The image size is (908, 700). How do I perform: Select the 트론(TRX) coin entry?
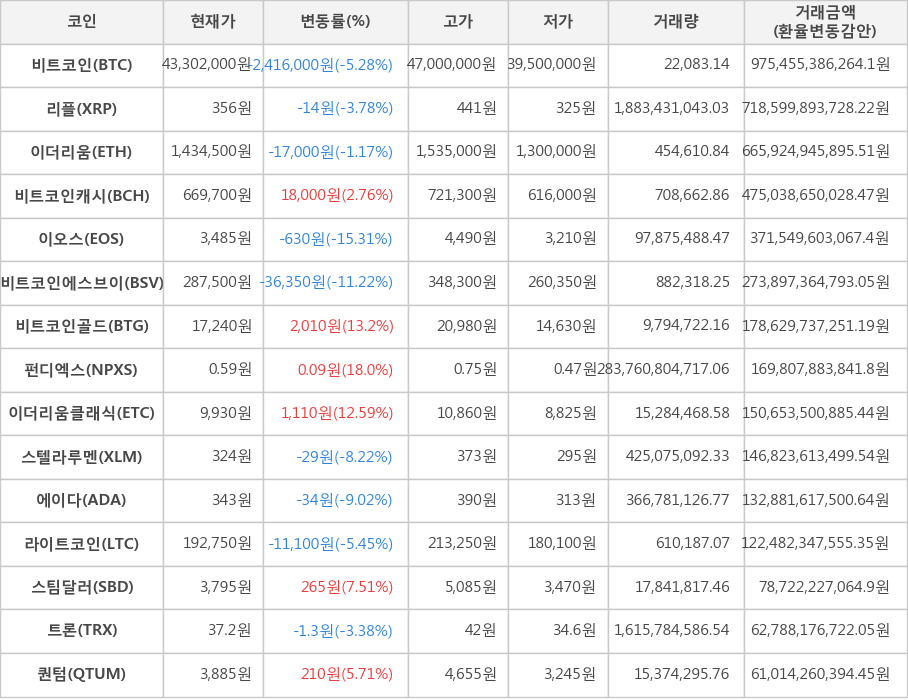pyautogui.click(x=82, y=631)
